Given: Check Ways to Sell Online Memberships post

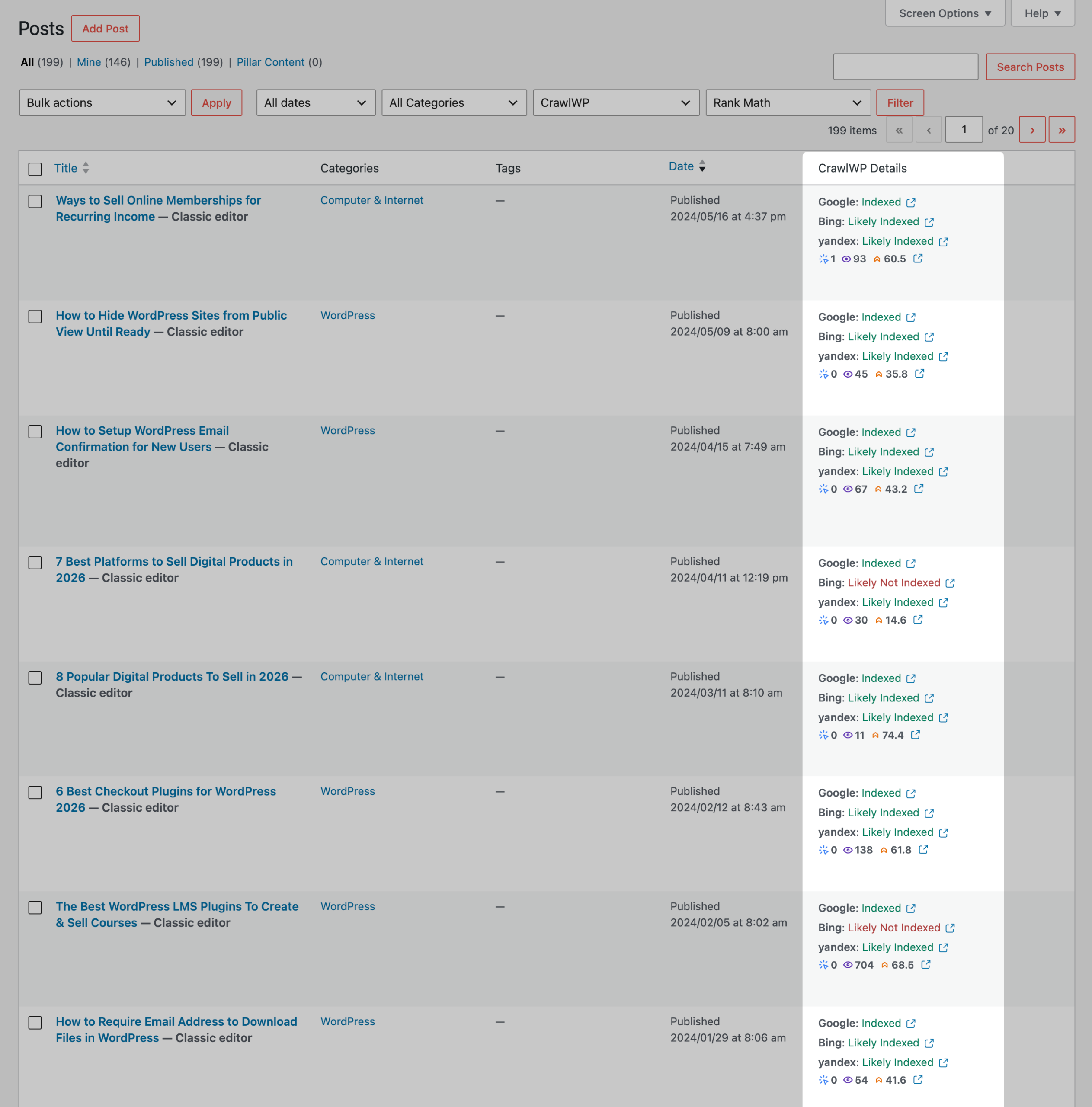Looking at the screenshot, I should pos(35,201).
